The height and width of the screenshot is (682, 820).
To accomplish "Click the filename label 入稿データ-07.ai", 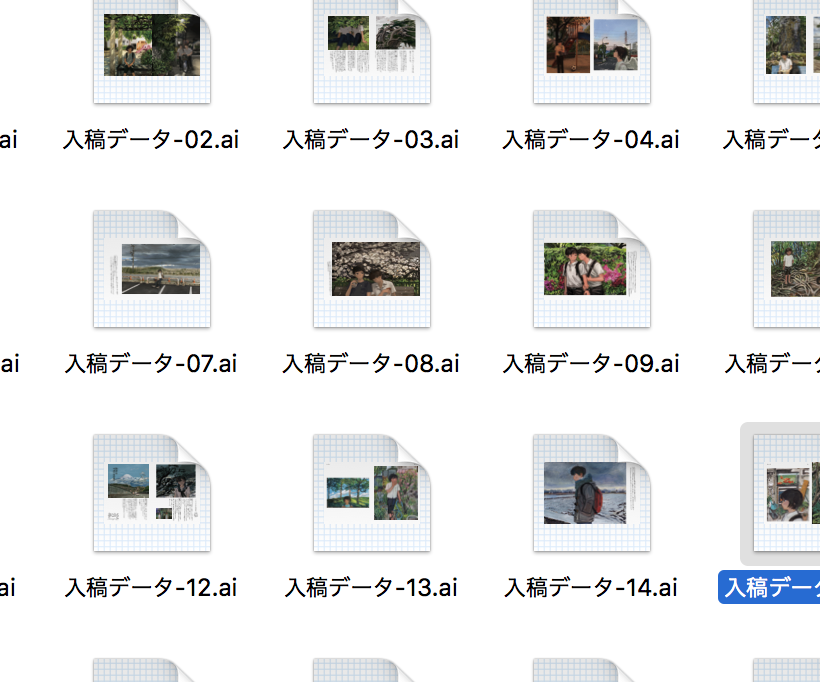I will pos(151,363).
